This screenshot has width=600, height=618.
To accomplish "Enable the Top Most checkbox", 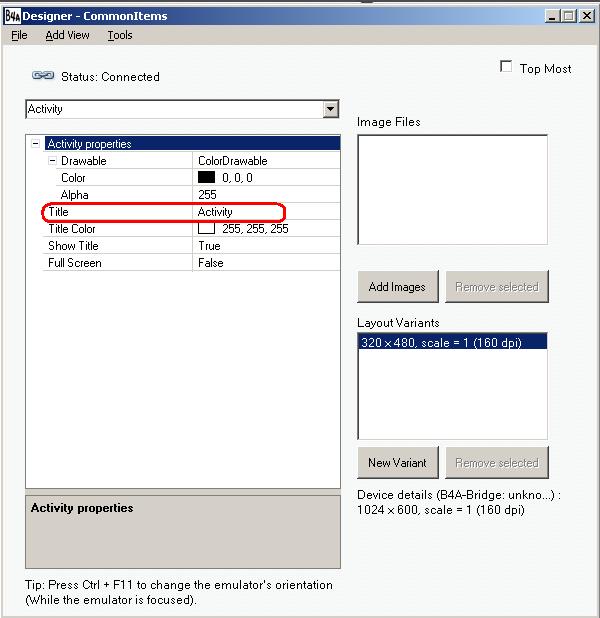I will (x=506, y=66).
